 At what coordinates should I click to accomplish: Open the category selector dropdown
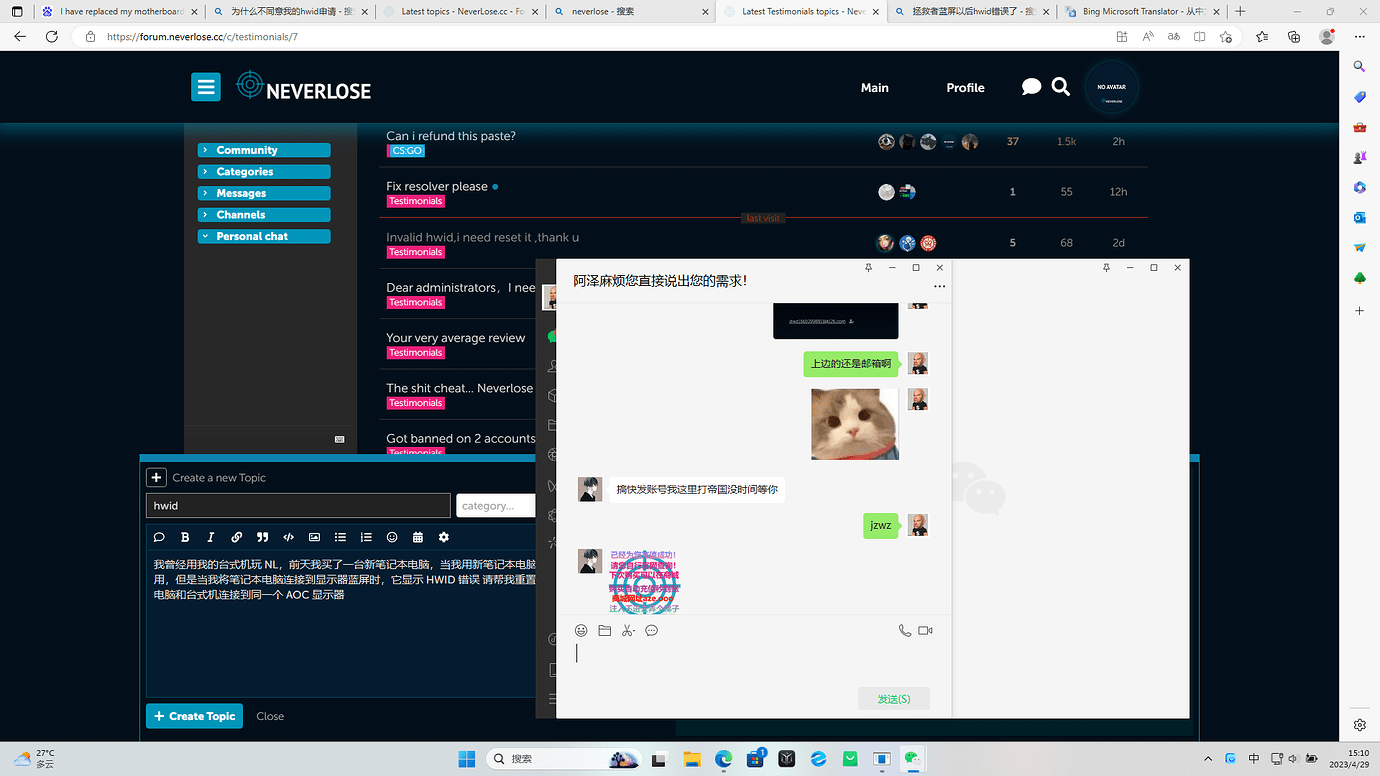[x=496, y=505]
